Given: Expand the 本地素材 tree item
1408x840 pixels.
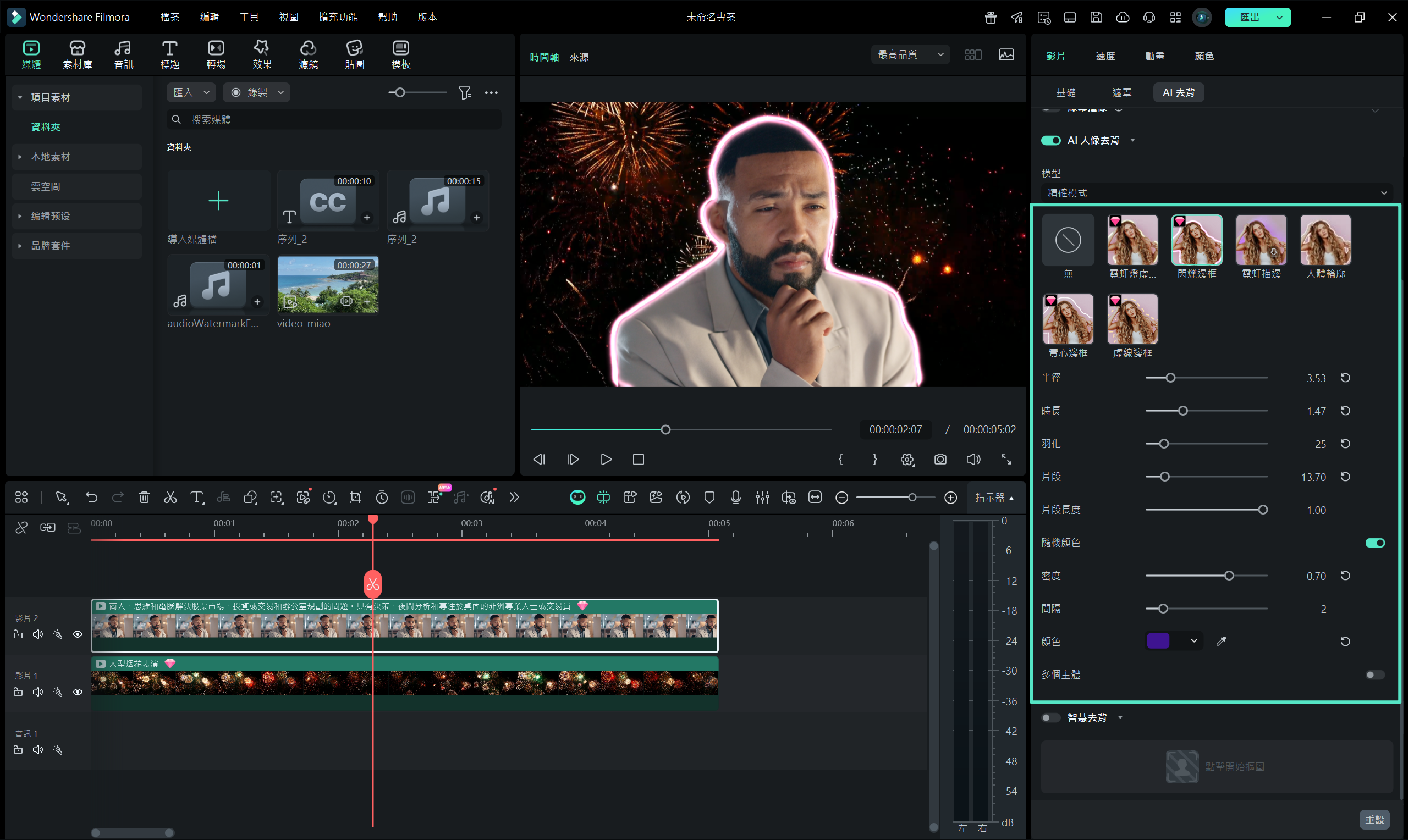Looking at the screenshot, I should pos(20,157).
